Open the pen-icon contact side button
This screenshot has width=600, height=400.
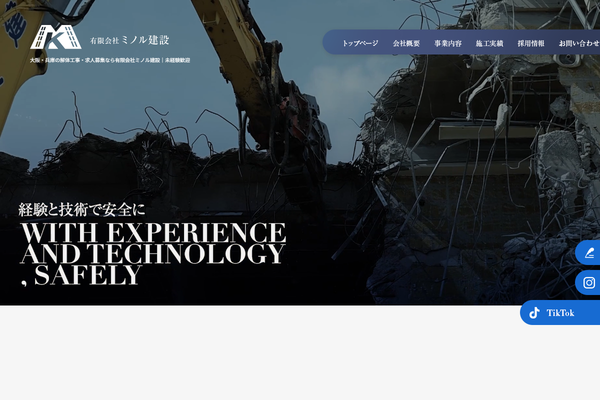[588, 253]
